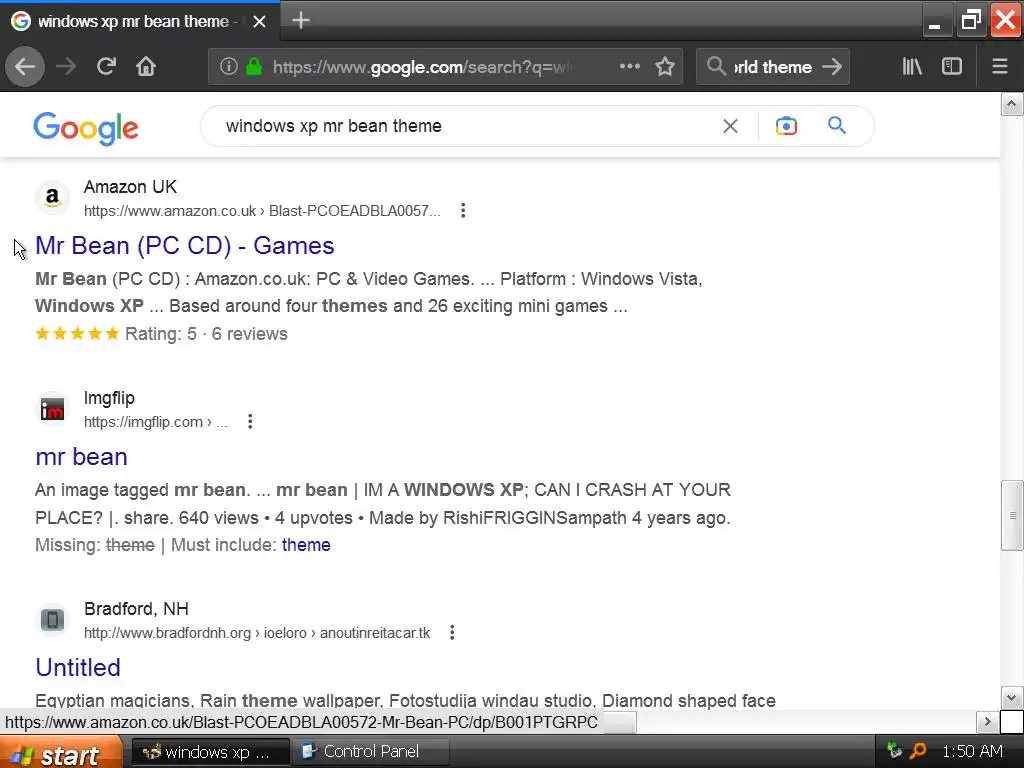Image resolution: width=1024 pixels, height=768 pixels.
Task: Open the Untitled search result
Action: 78,667
